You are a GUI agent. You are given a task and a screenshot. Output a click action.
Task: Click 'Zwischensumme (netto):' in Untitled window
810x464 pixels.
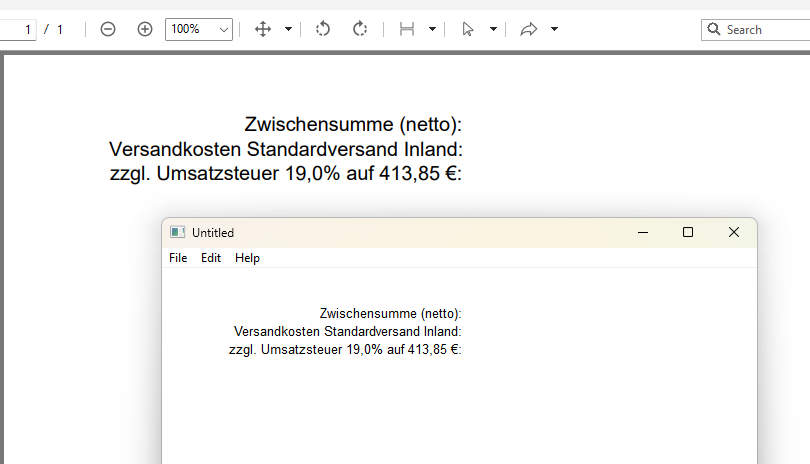390,314
